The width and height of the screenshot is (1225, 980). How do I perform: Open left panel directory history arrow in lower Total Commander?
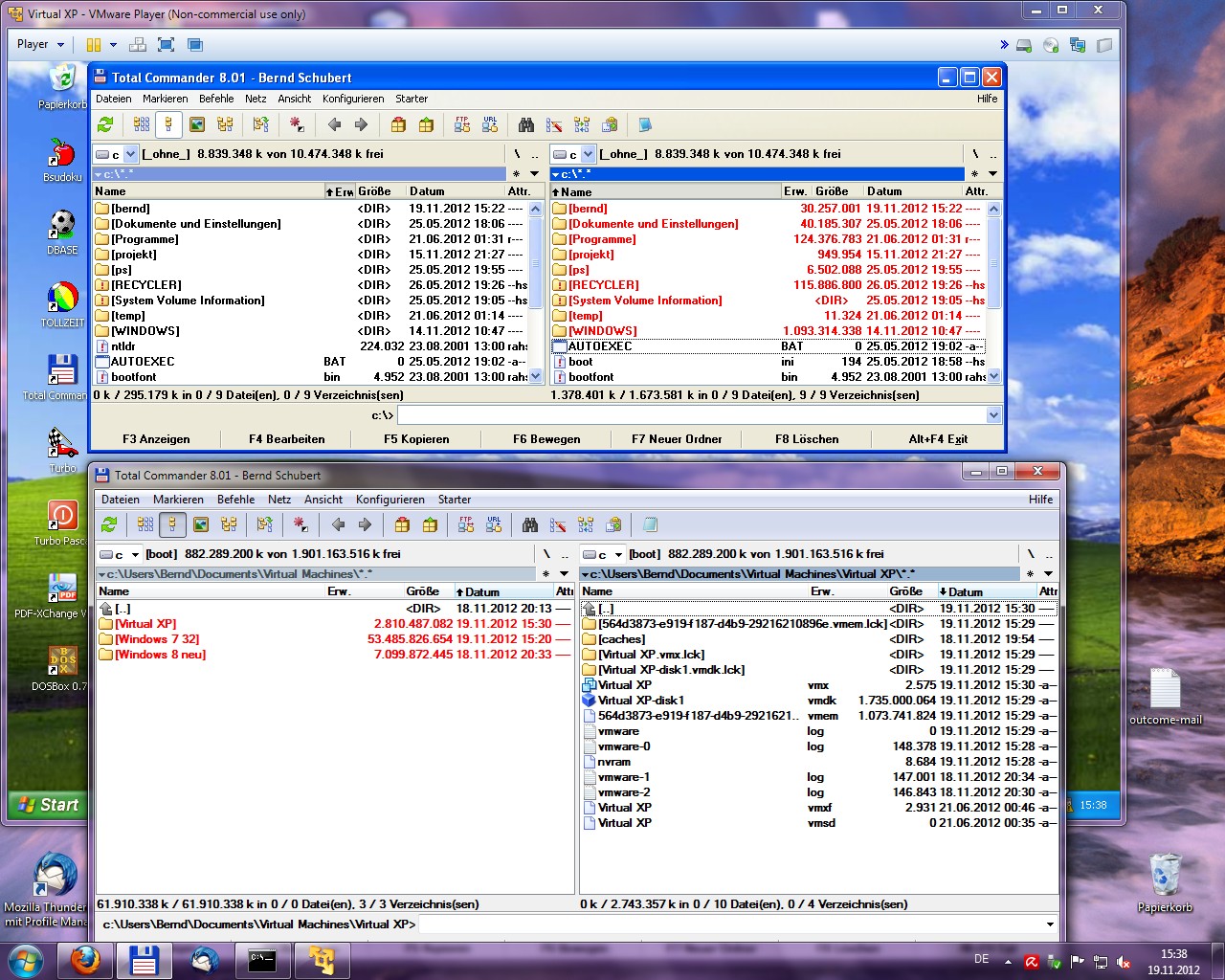(x=565, y=574)
